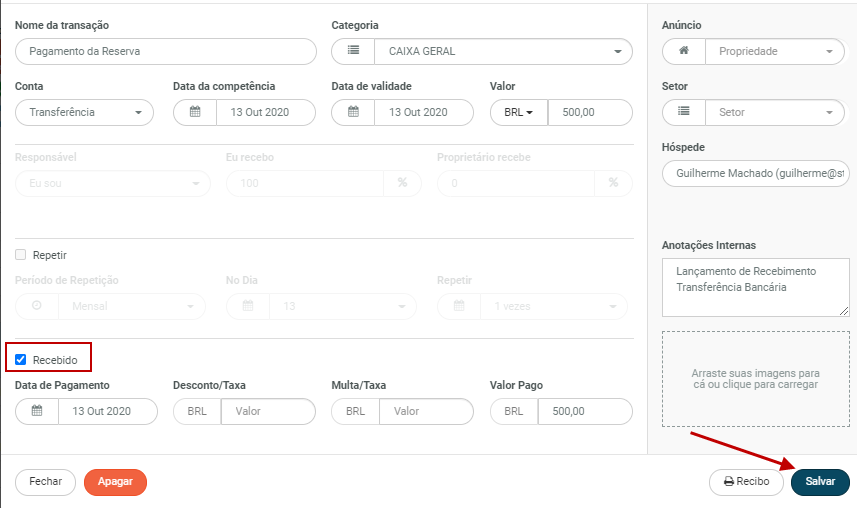857x508 pixels.
Task: Open the BRL currency selector for Valor
Action: pyautogui.click(x=519, y=112)
